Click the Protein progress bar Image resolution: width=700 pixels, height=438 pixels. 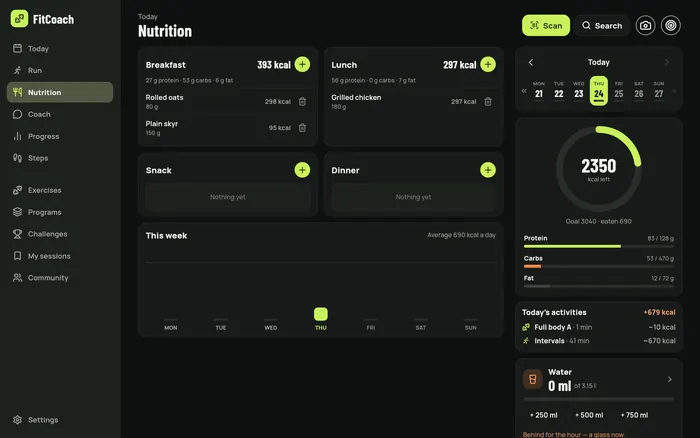point(599,246)
